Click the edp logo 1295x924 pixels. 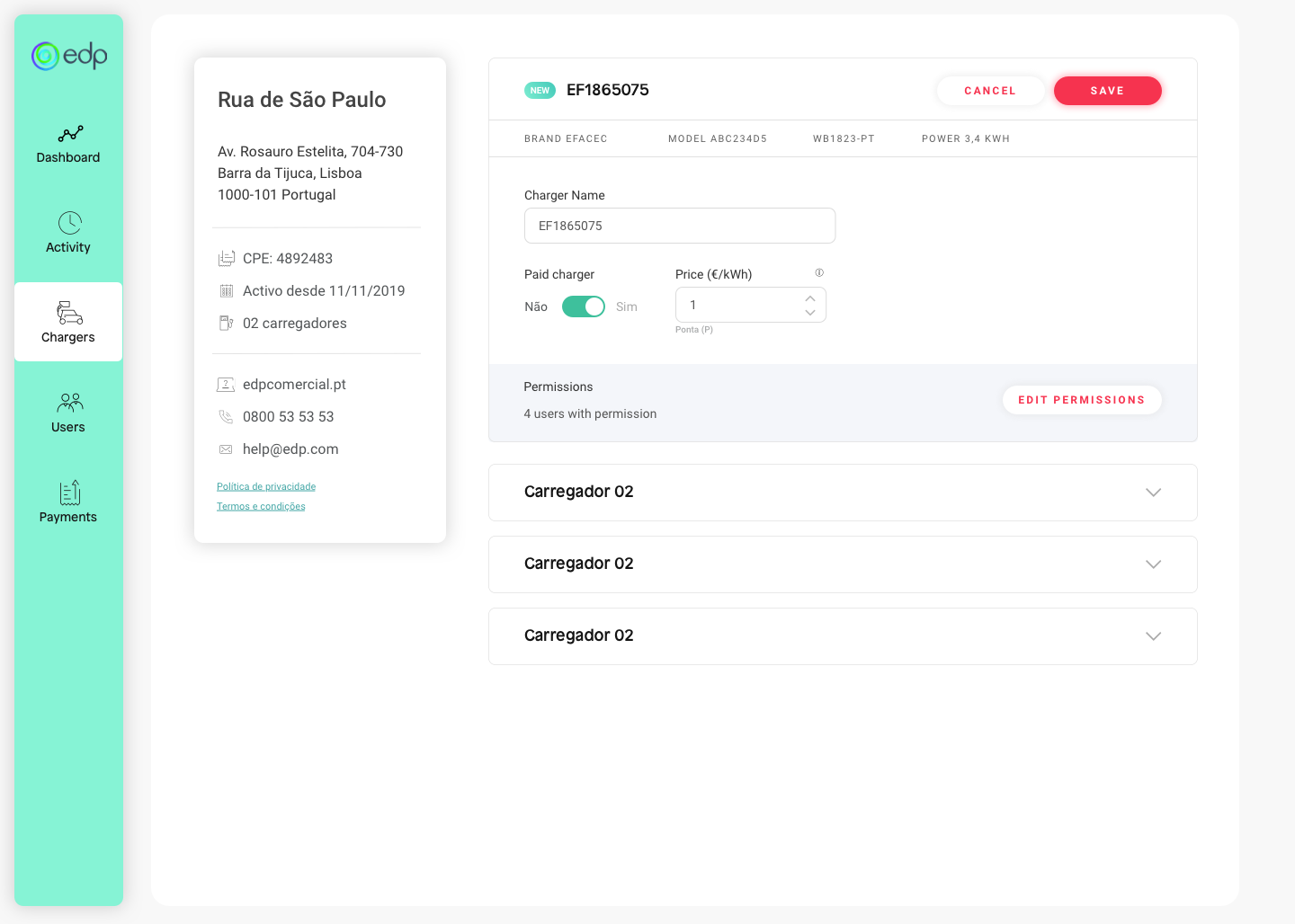pyautogui.click(x=69, y=56)
